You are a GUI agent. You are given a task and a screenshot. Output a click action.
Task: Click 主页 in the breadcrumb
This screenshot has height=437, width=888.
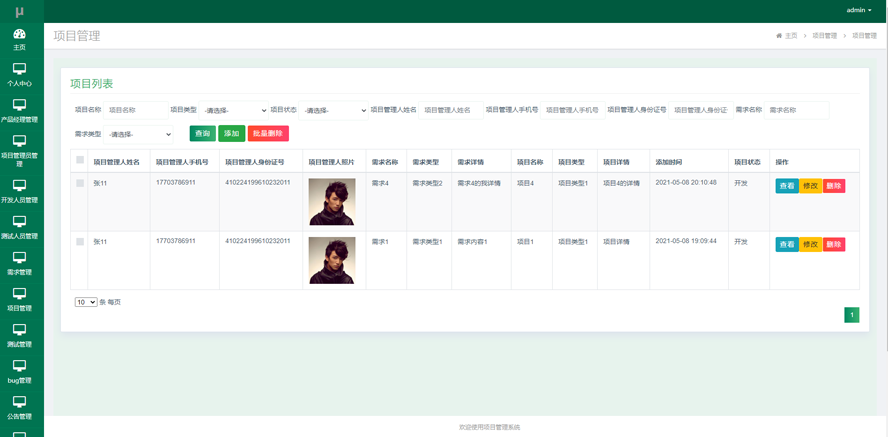790,36
